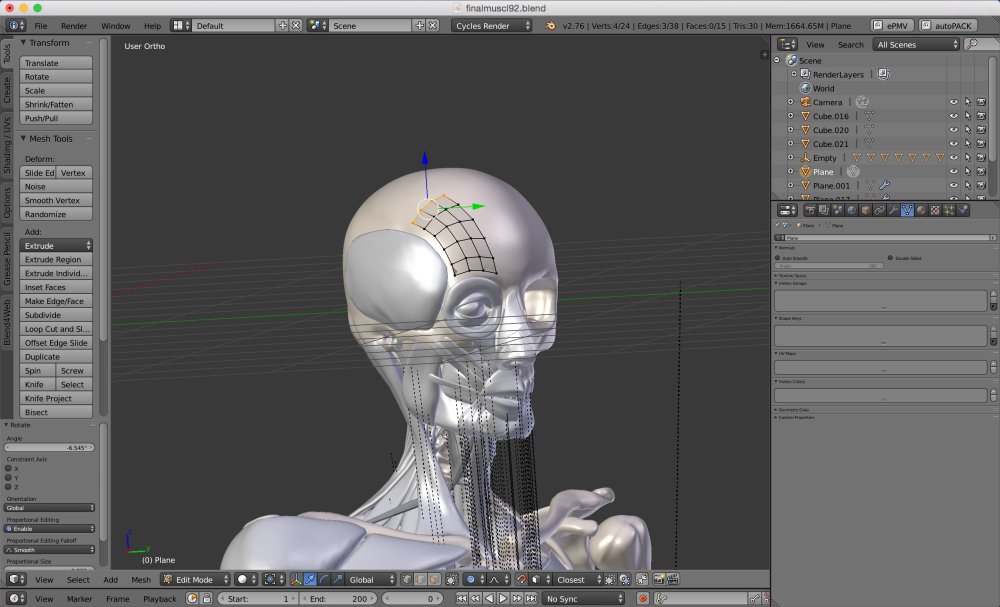Image resolution: width=1000 pixels, height=607 pixels.
Task: Click the OpenGL render animation clapper icon
Action: 672,580
